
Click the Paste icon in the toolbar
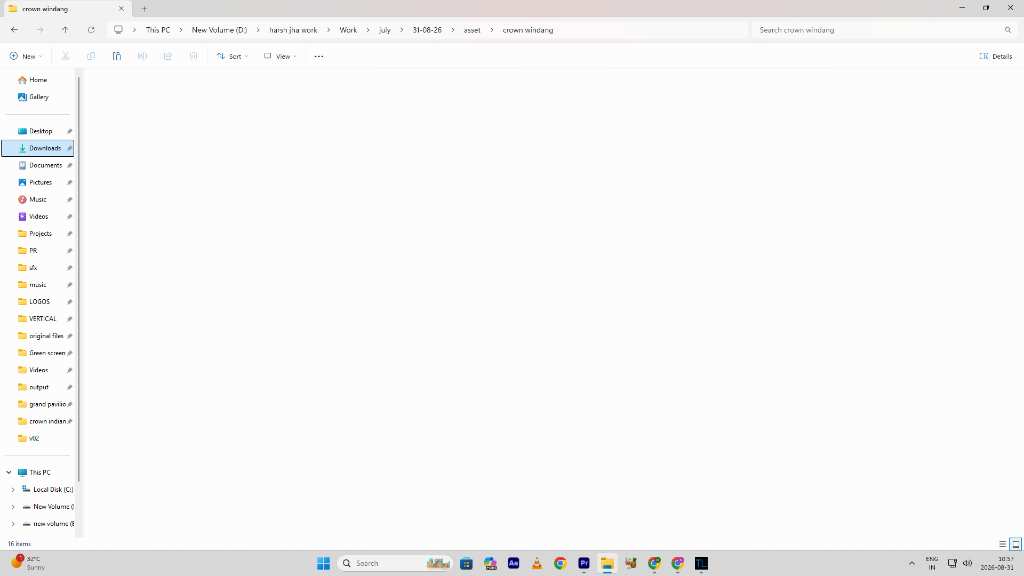pyautogui.click(x=116, y=56)
